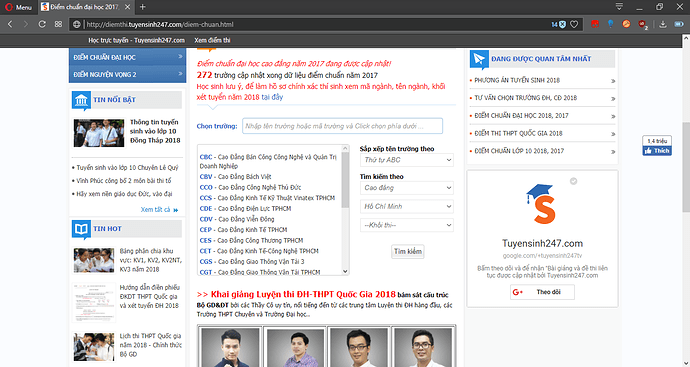Open Hồ Chí Minh location dropdown
The width and height of the screenshot is (690, 367).
pos(407,206)
